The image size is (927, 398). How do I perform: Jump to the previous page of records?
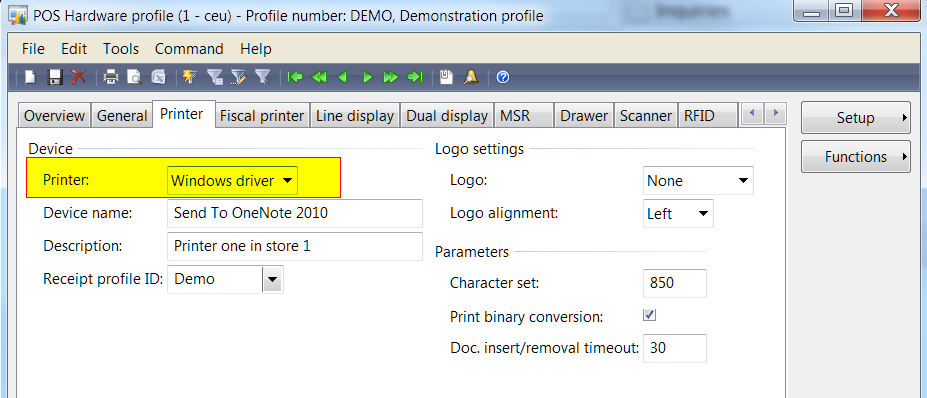[319, 77]
